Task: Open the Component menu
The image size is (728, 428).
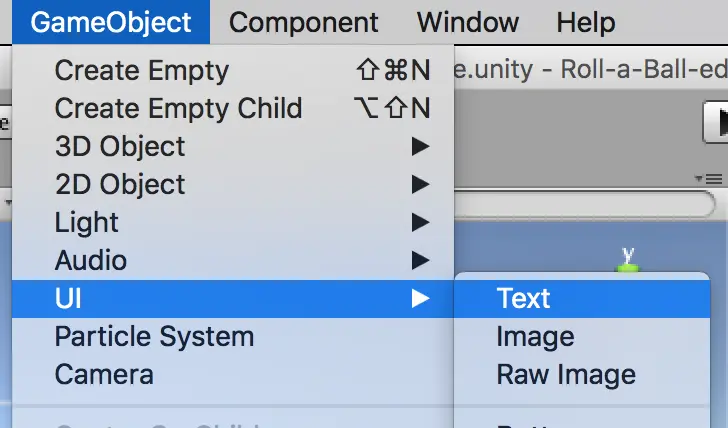Action: pos(303,22)
